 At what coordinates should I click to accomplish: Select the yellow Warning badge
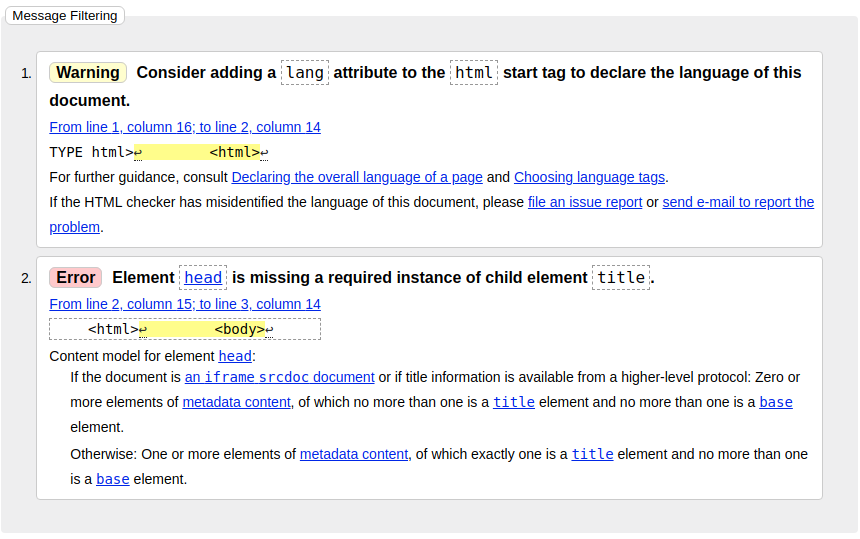click(x=88, y=72)
